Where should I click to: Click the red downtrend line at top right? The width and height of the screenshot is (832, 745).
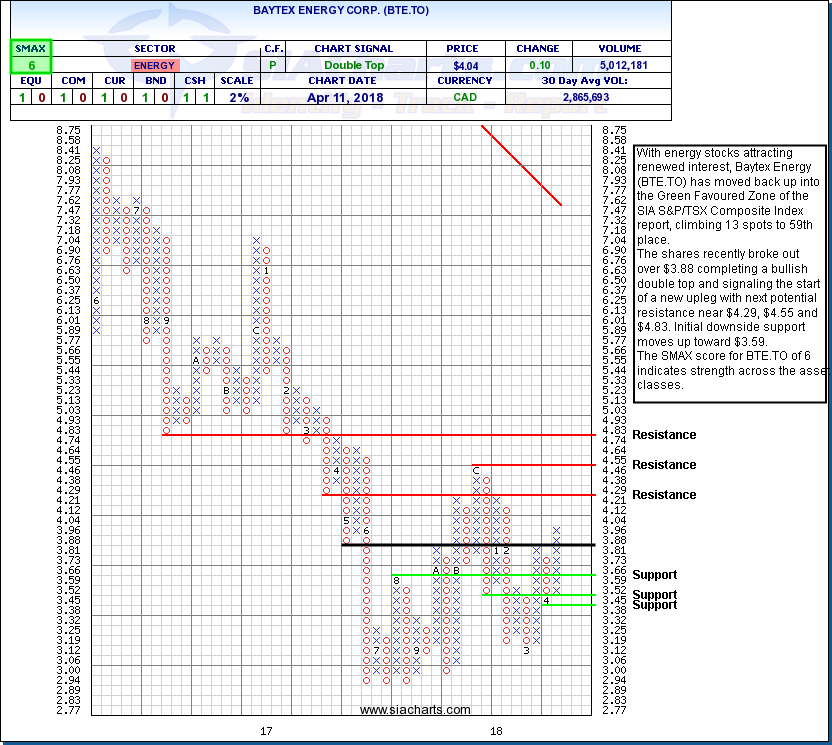(521, 165)
